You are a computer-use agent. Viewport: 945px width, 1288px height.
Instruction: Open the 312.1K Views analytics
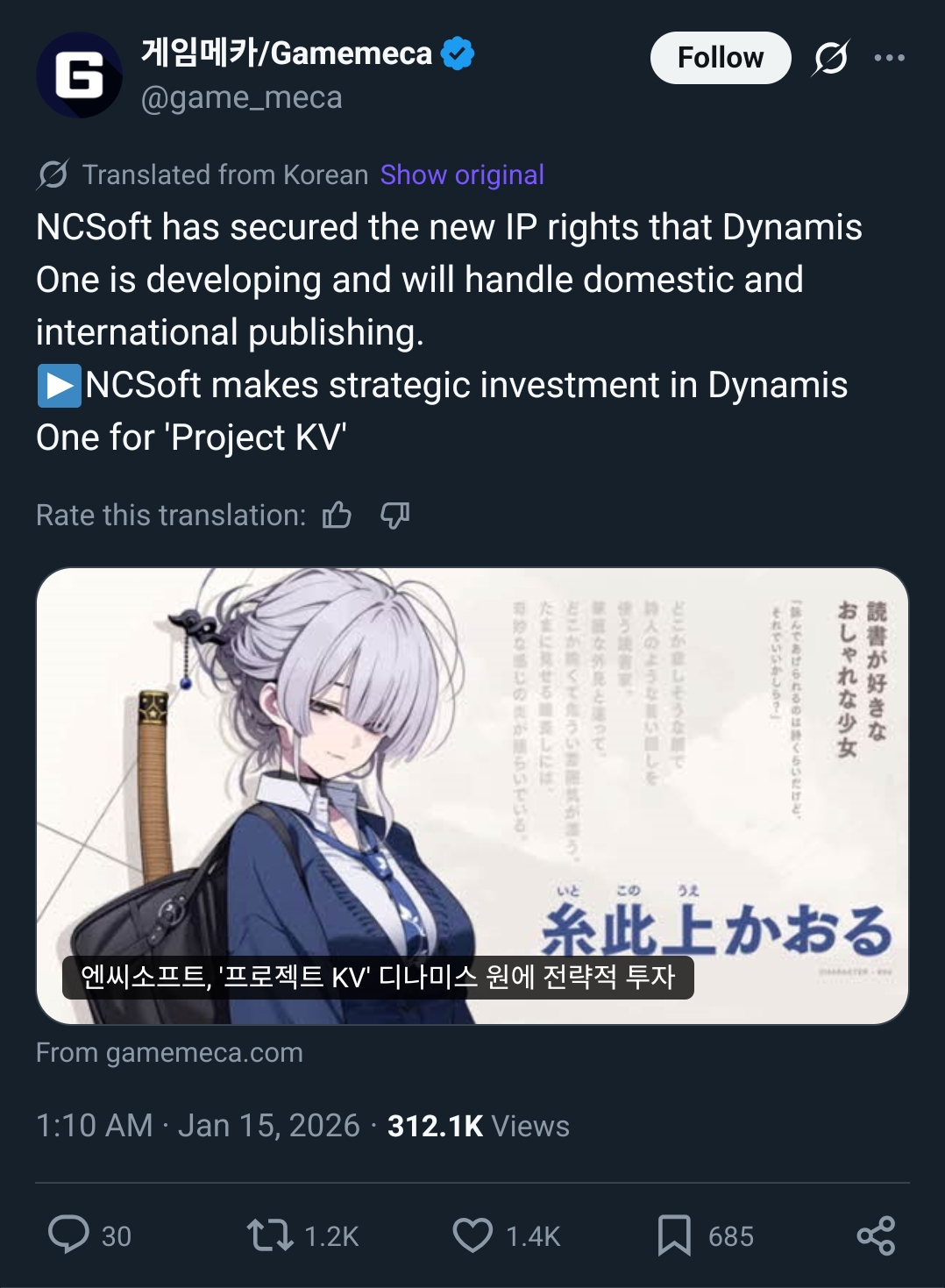click(479, 1126)
